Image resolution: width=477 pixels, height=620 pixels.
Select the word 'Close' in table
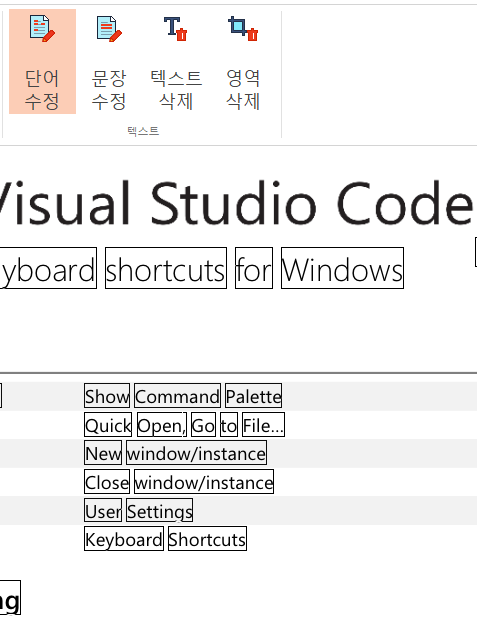click(107, 481)
